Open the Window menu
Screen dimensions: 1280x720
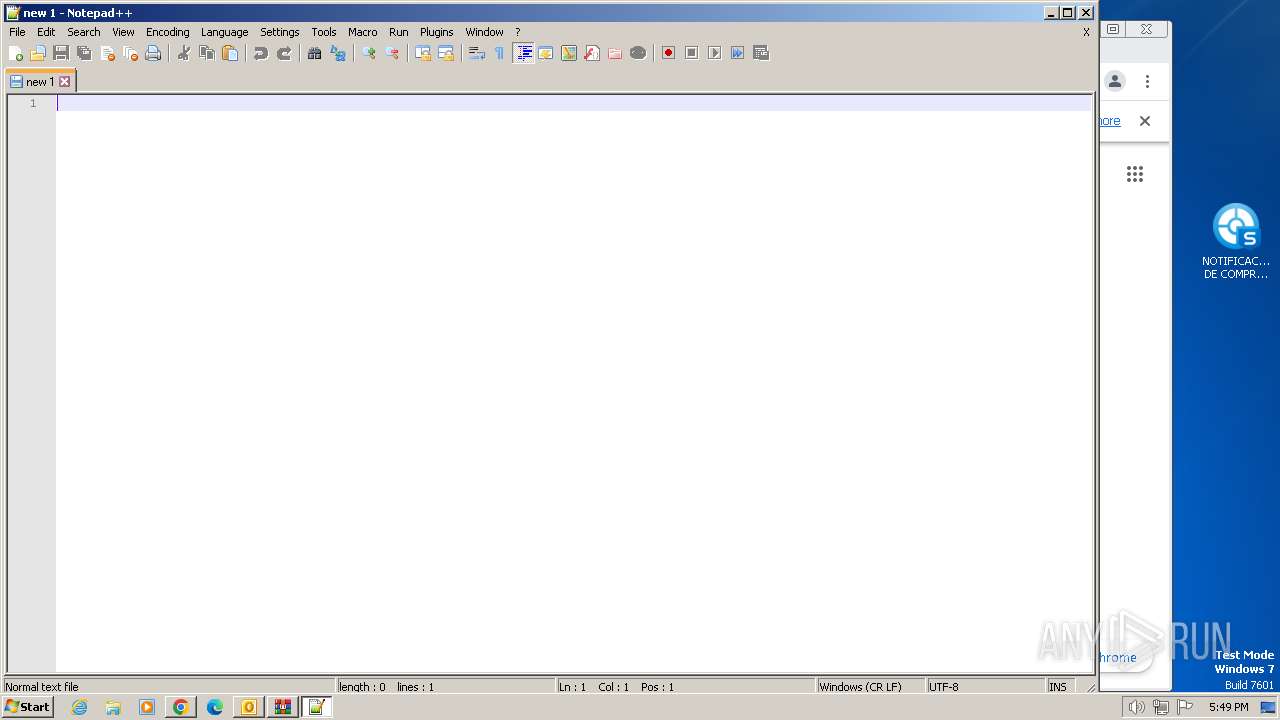[x=485, y=32]
